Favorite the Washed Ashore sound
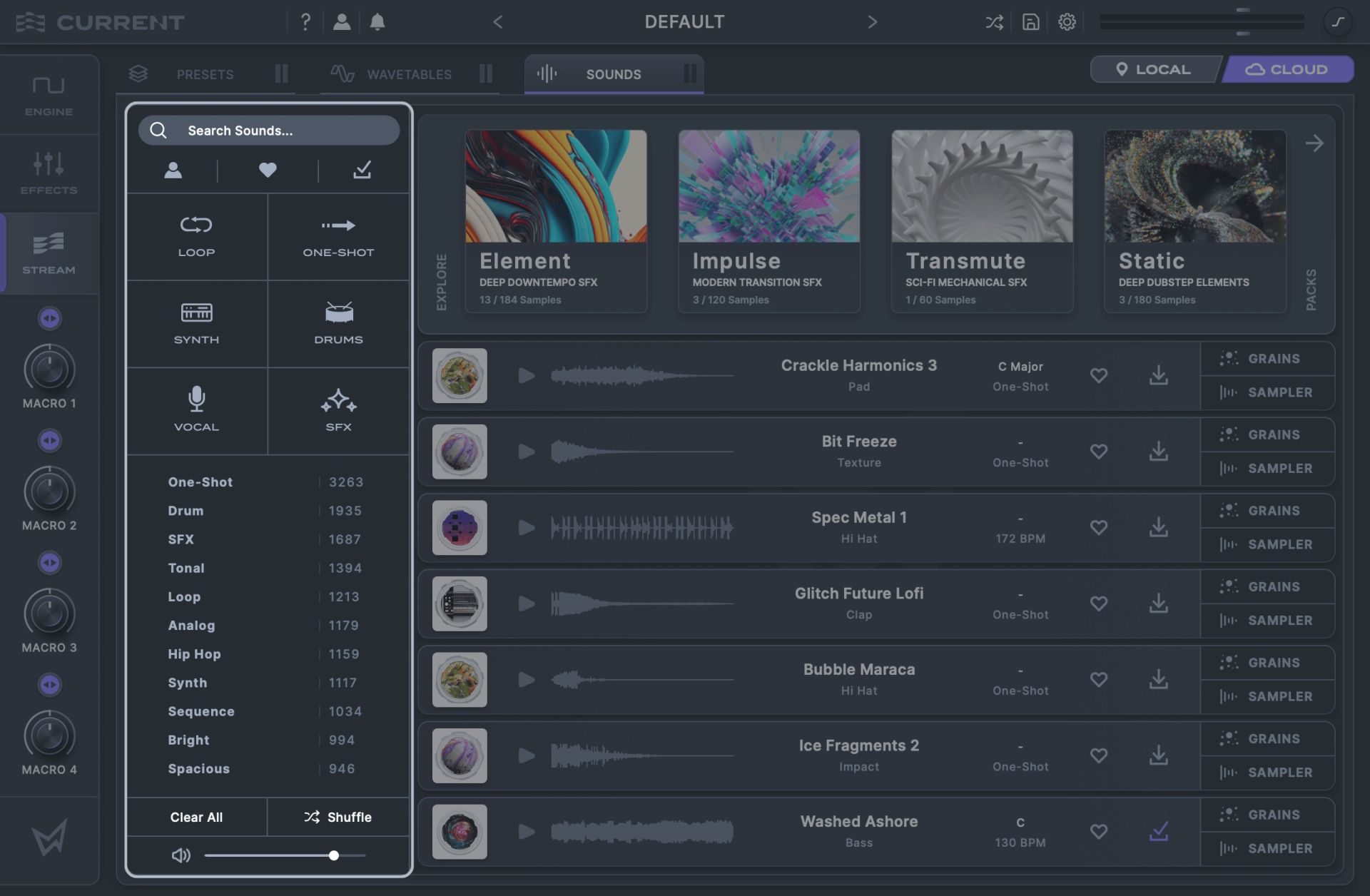Image resolution: width=1370 pixels, height=896 pixels. [x=1099, y=832]
